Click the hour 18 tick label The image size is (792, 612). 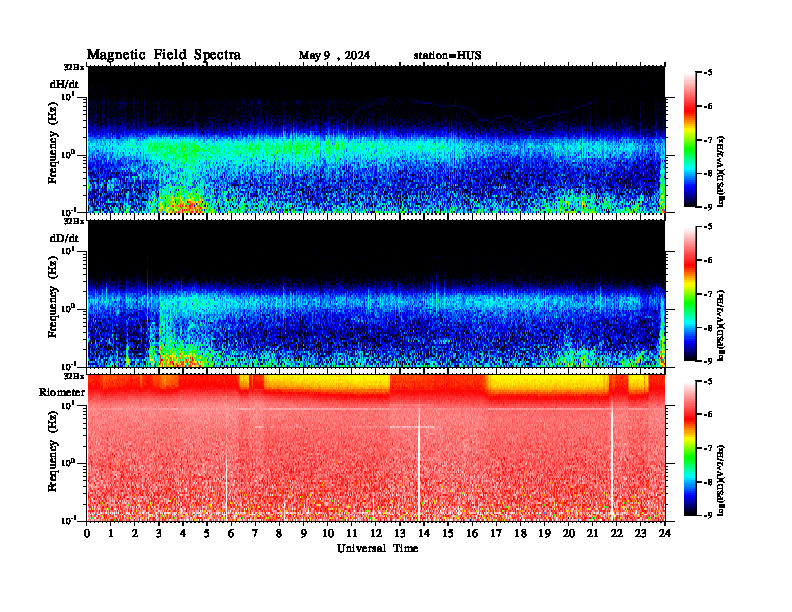pyautogui.click(x=520, y=533)
